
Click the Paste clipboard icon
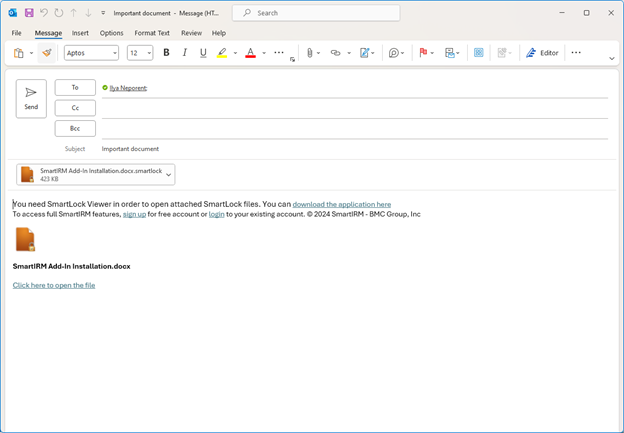19,53
